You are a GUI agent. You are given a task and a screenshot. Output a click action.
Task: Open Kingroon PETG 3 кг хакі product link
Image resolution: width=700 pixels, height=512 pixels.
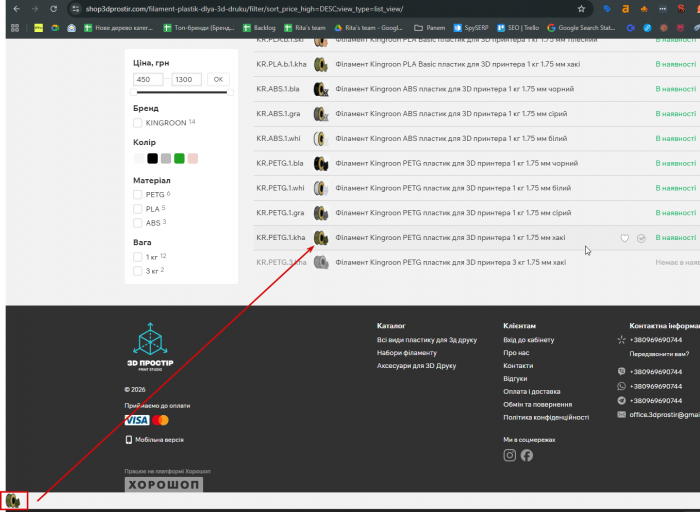tap(450, 262)
